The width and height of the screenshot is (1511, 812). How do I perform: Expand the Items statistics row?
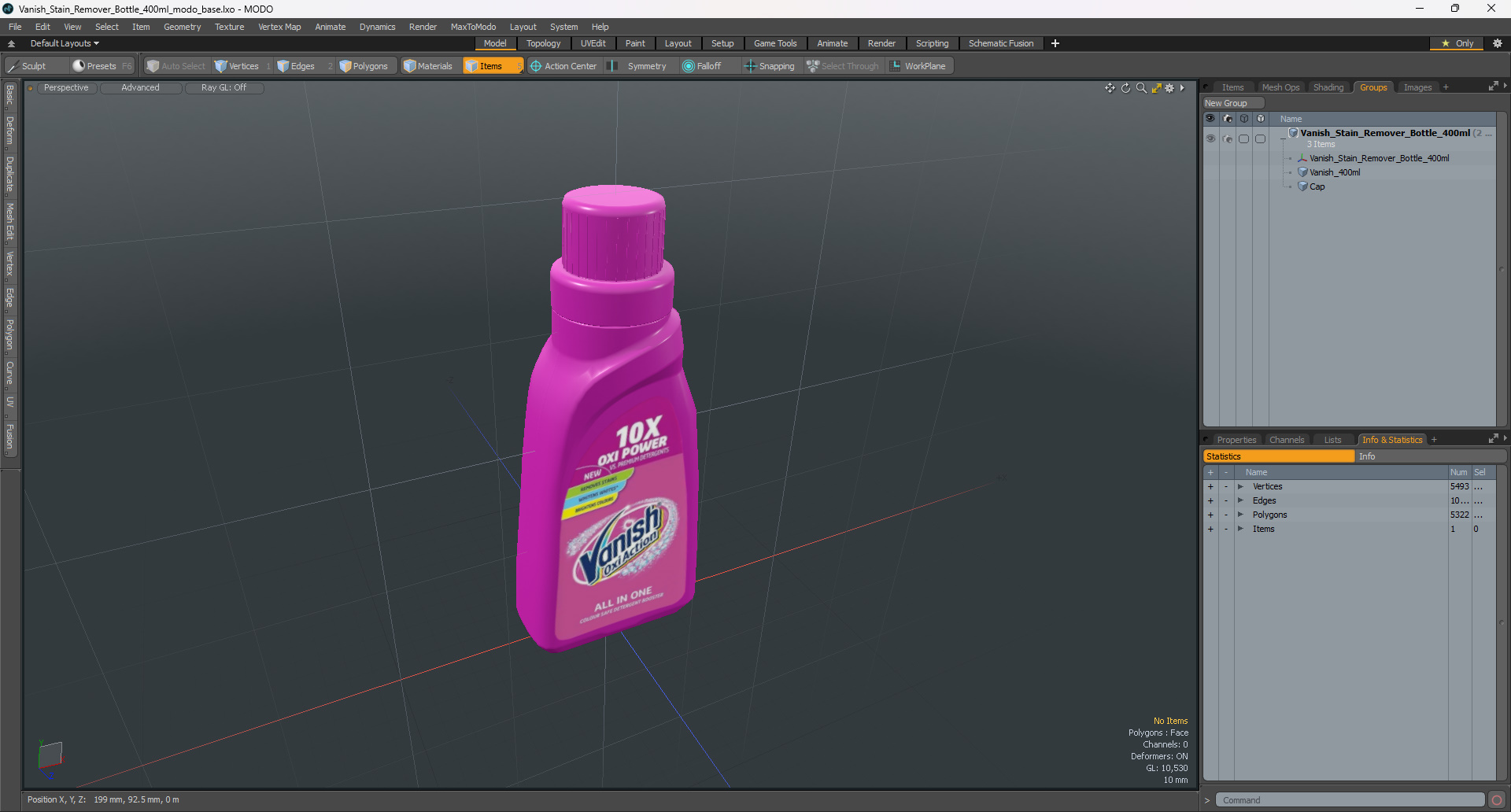[1240, 529]
